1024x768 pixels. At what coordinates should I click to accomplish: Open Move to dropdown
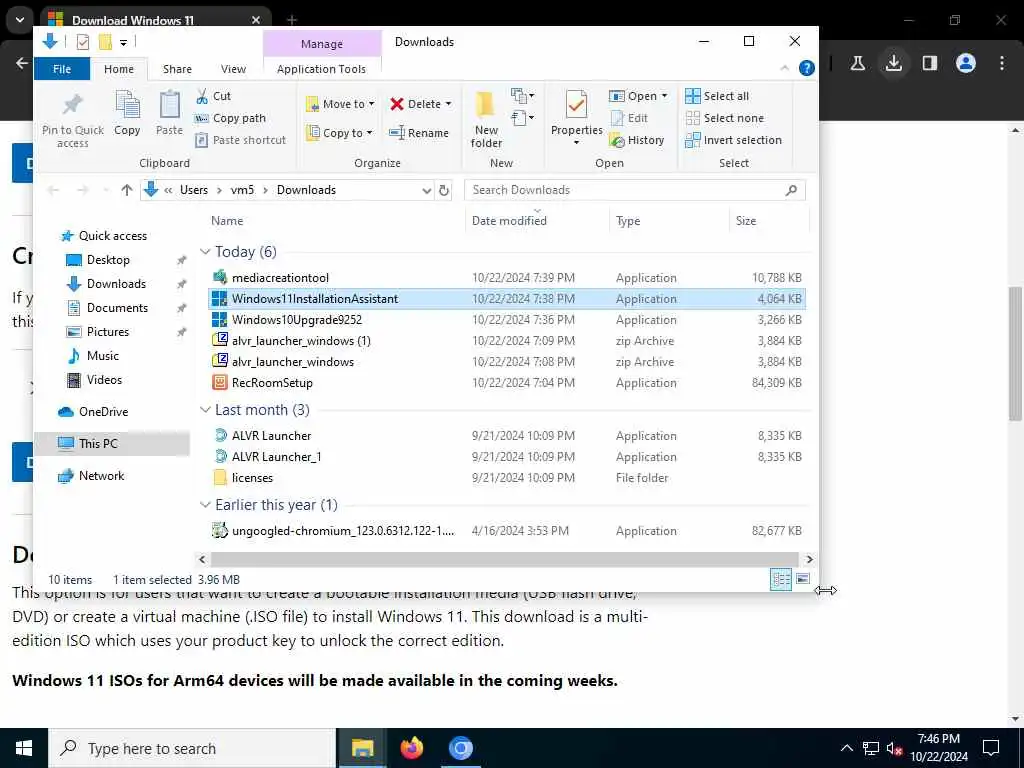coord(340,104)
